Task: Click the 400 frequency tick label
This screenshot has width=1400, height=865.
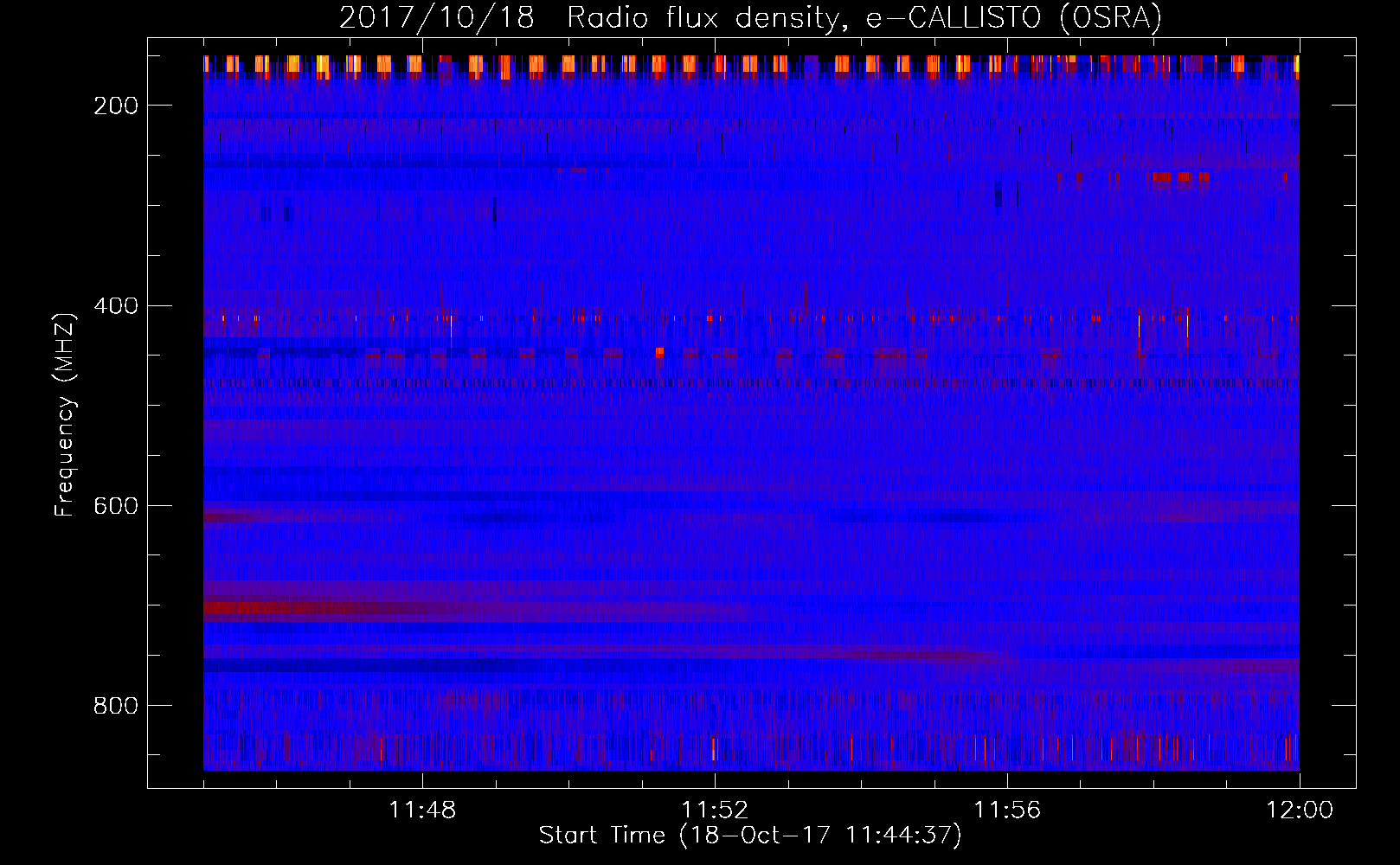Action: point(116,306)
